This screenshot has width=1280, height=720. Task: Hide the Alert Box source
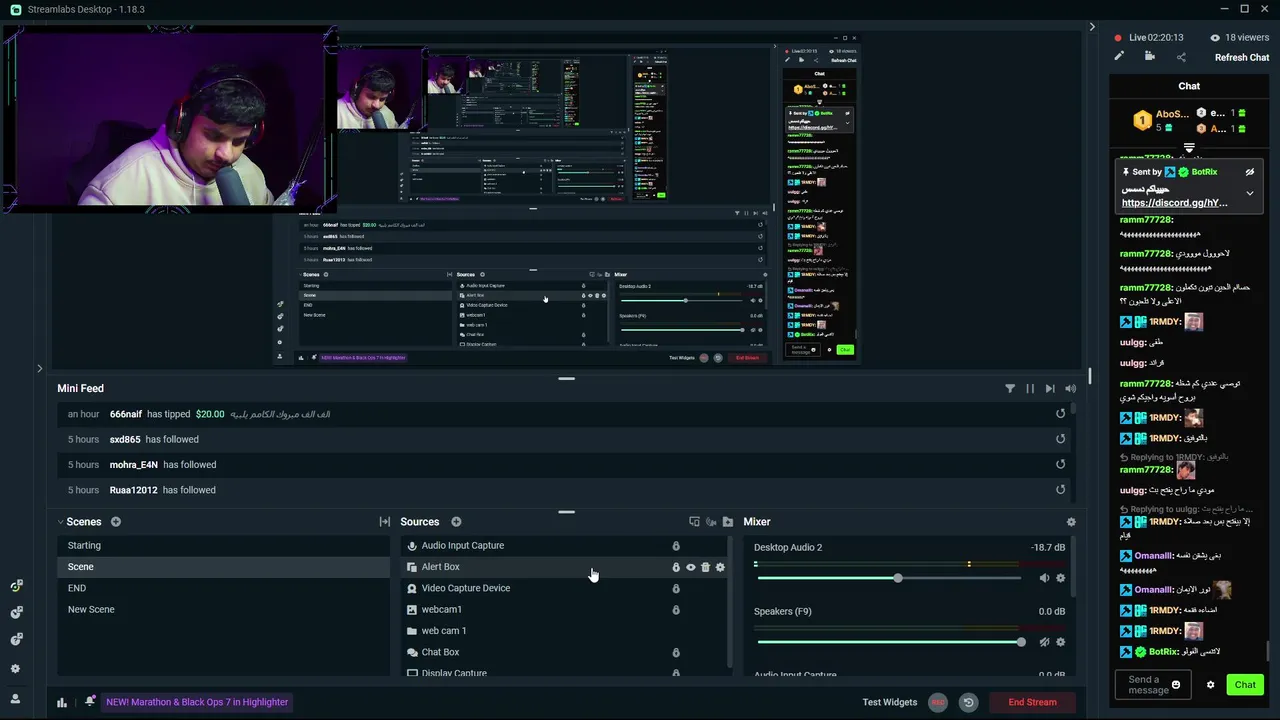pos(690,567)
